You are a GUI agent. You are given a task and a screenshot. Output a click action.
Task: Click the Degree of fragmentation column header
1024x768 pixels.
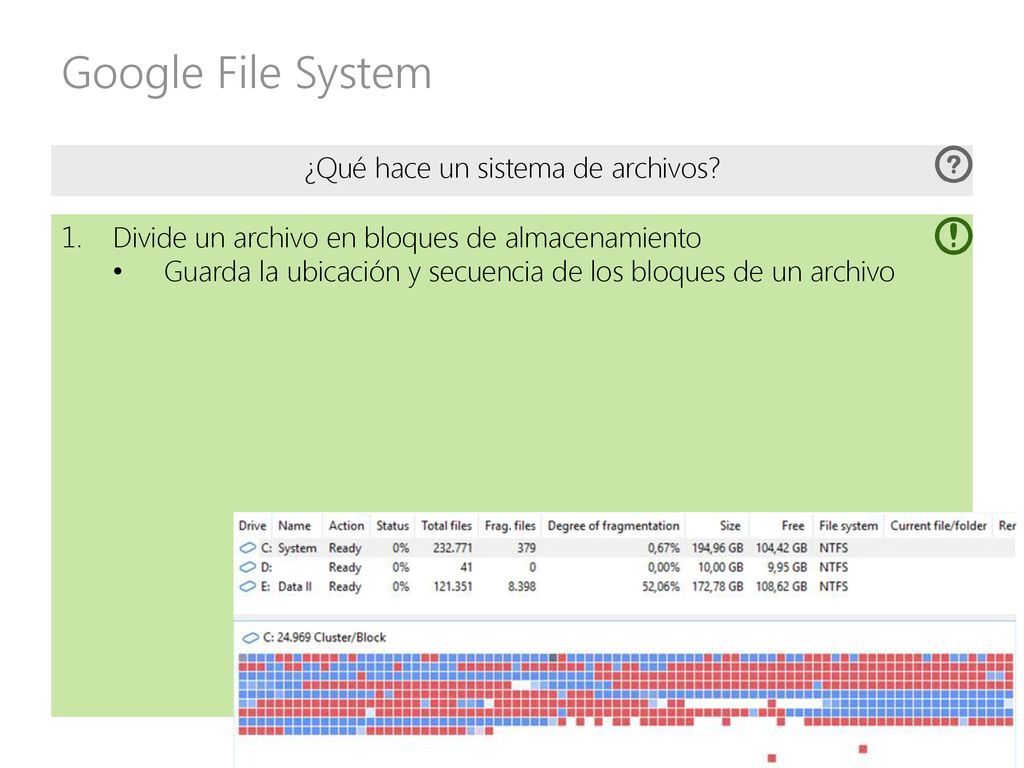(x=613, y=526)
